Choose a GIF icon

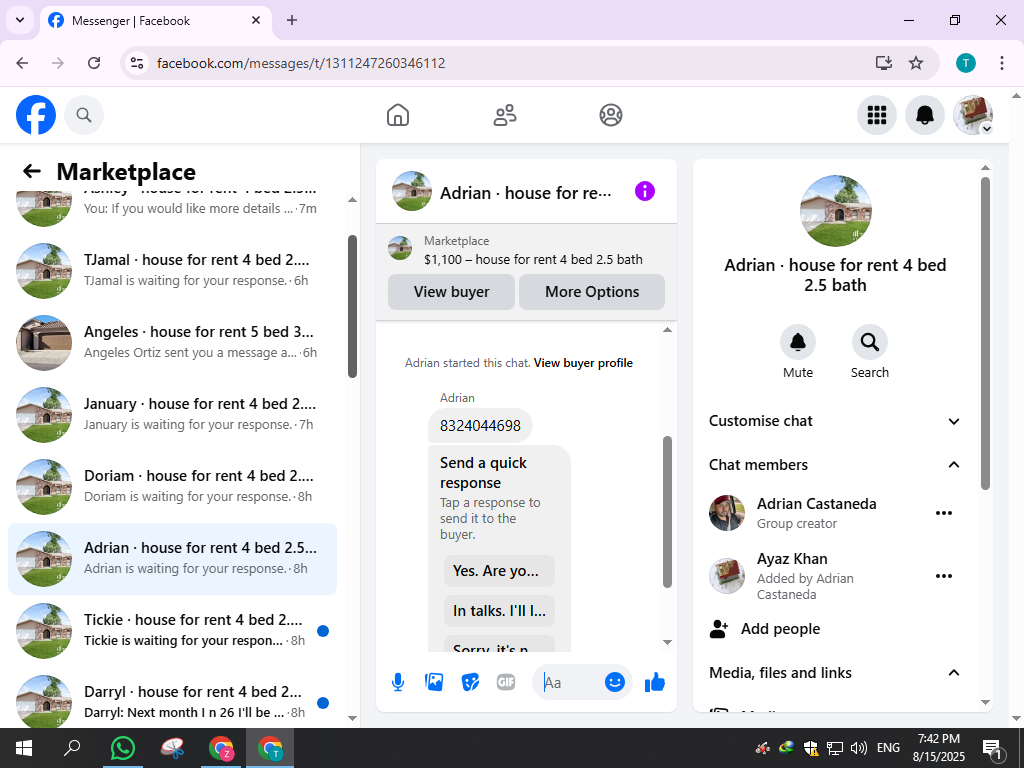[506, 682]
